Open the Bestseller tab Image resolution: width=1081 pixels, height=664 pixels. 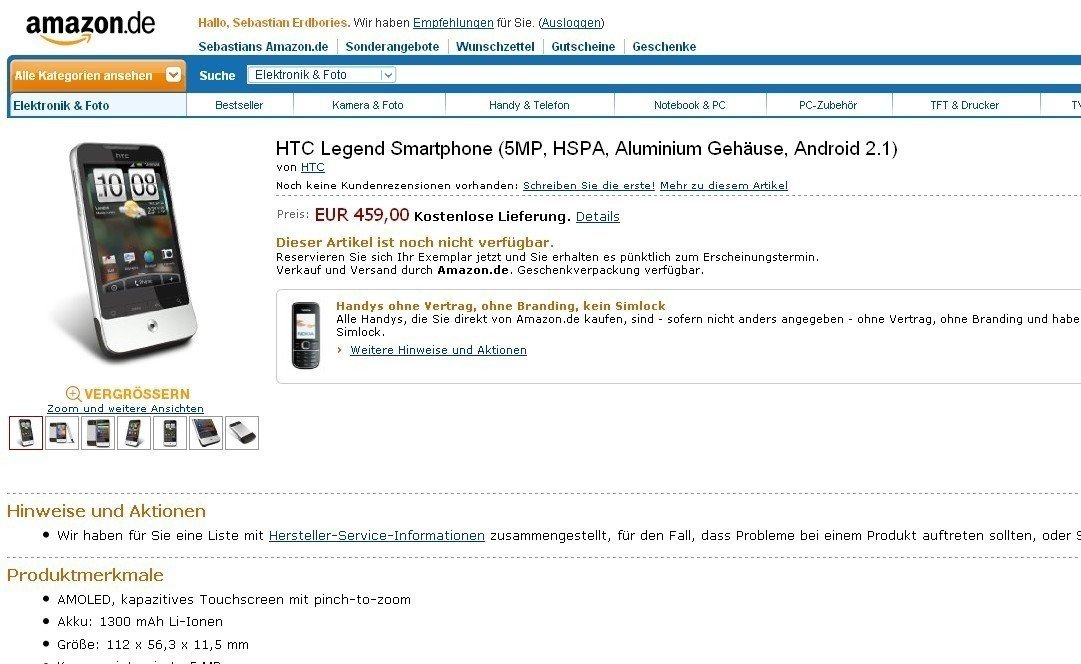tap(239, 105)
